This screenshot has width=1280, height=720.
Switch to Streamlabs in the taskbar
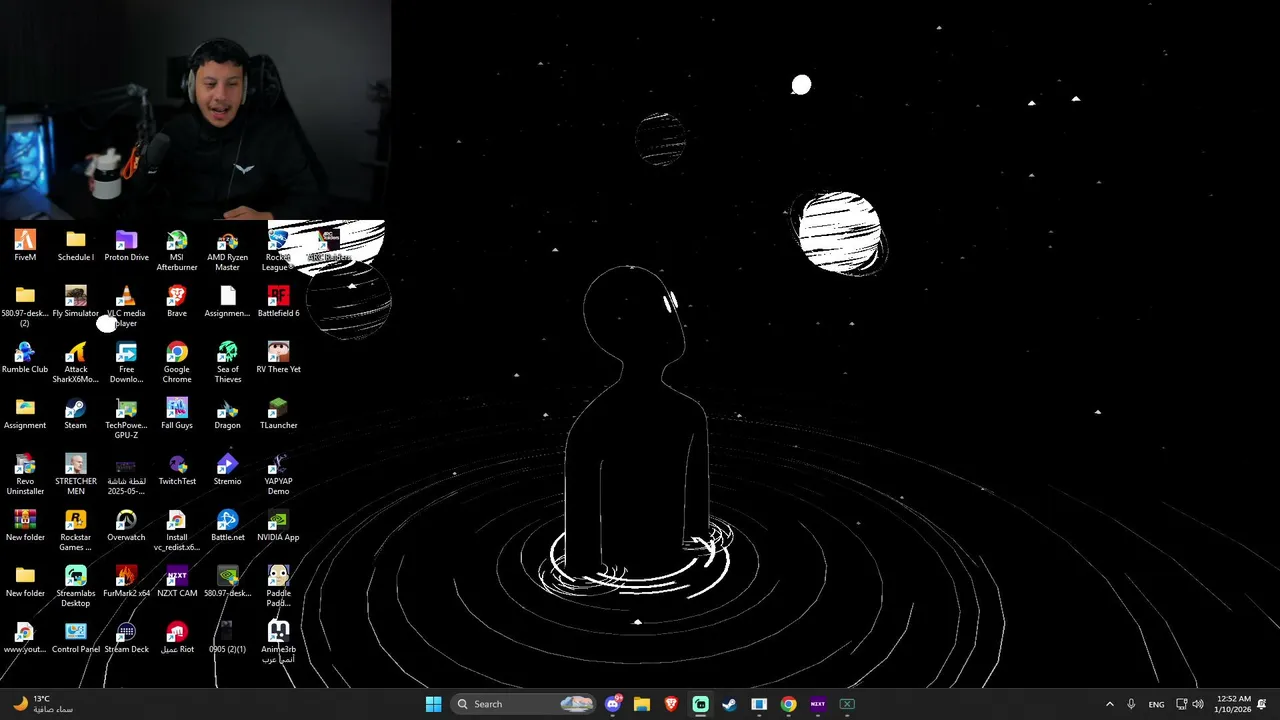pos(701,704)
